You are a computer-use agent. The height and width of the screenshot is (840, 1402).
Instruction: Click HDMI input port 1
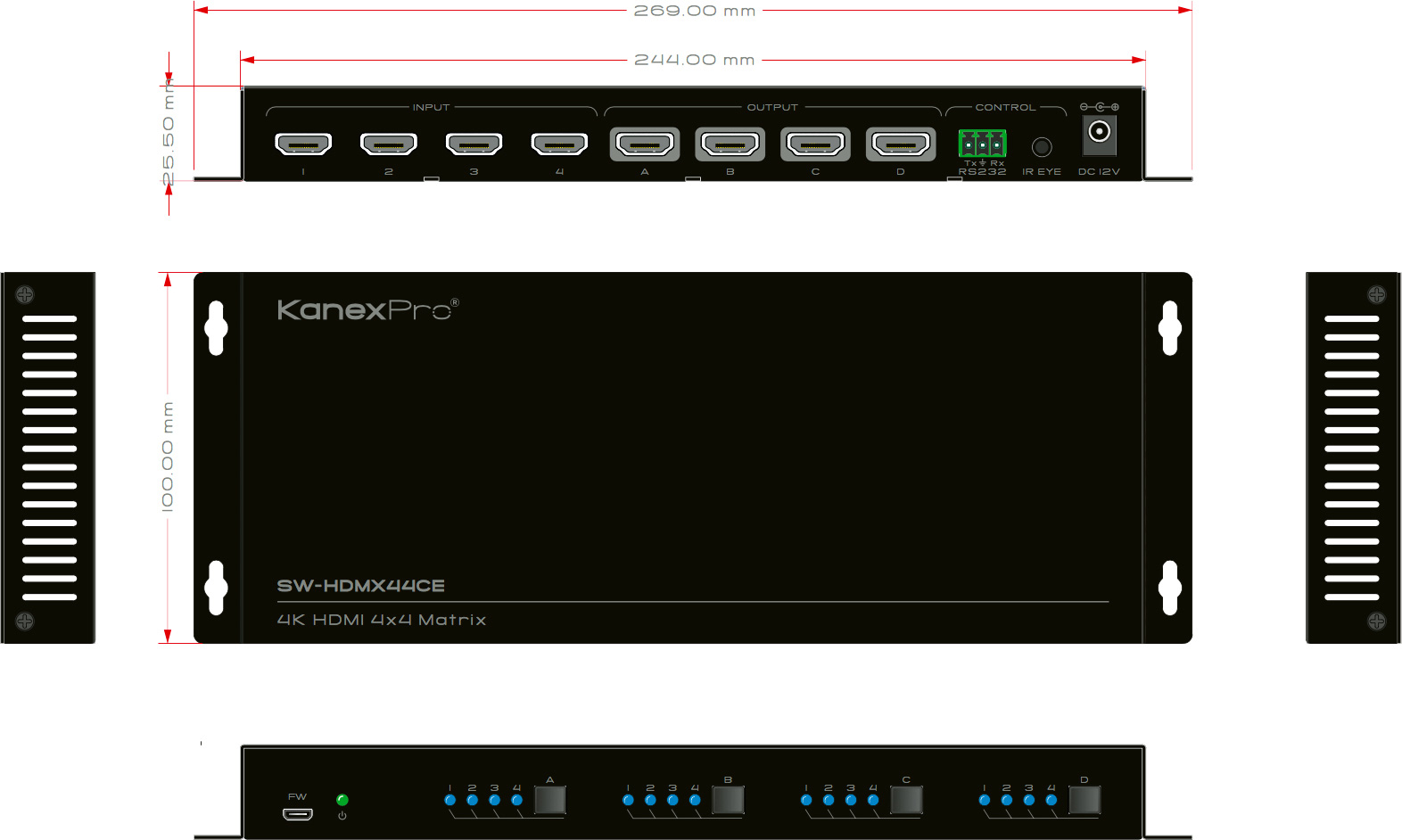303,144
